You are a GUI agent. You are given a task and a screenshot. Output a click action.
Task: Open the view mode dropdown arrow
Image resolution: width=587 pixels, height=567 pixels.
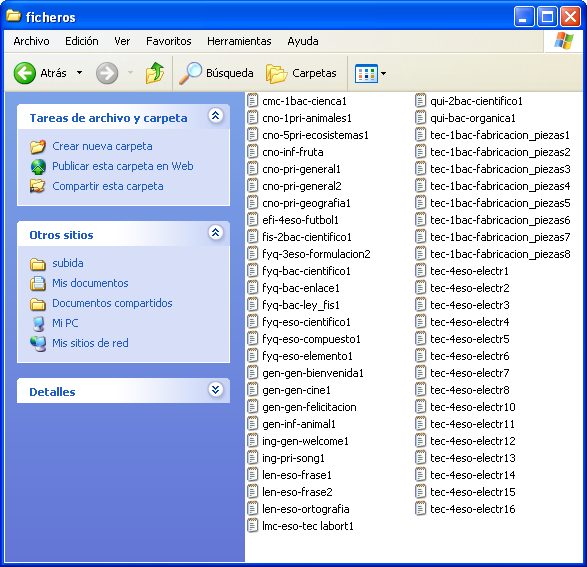383,73
